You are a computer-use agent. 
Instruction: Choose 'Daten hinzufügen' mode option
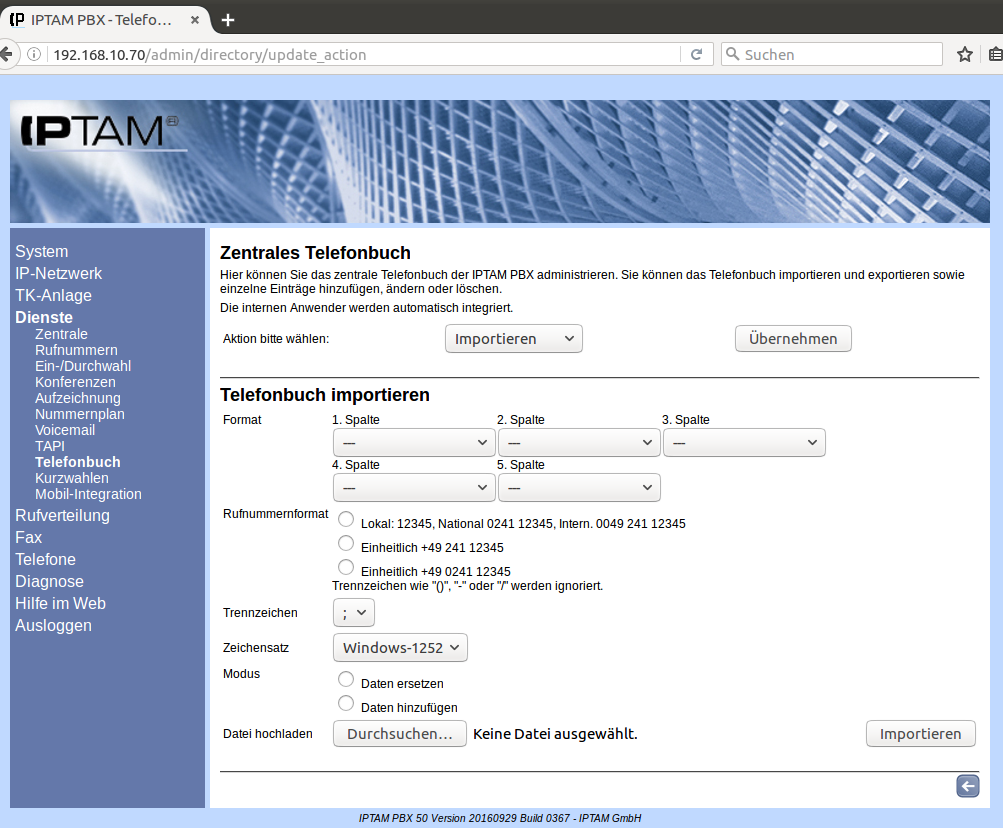point(346,704)
